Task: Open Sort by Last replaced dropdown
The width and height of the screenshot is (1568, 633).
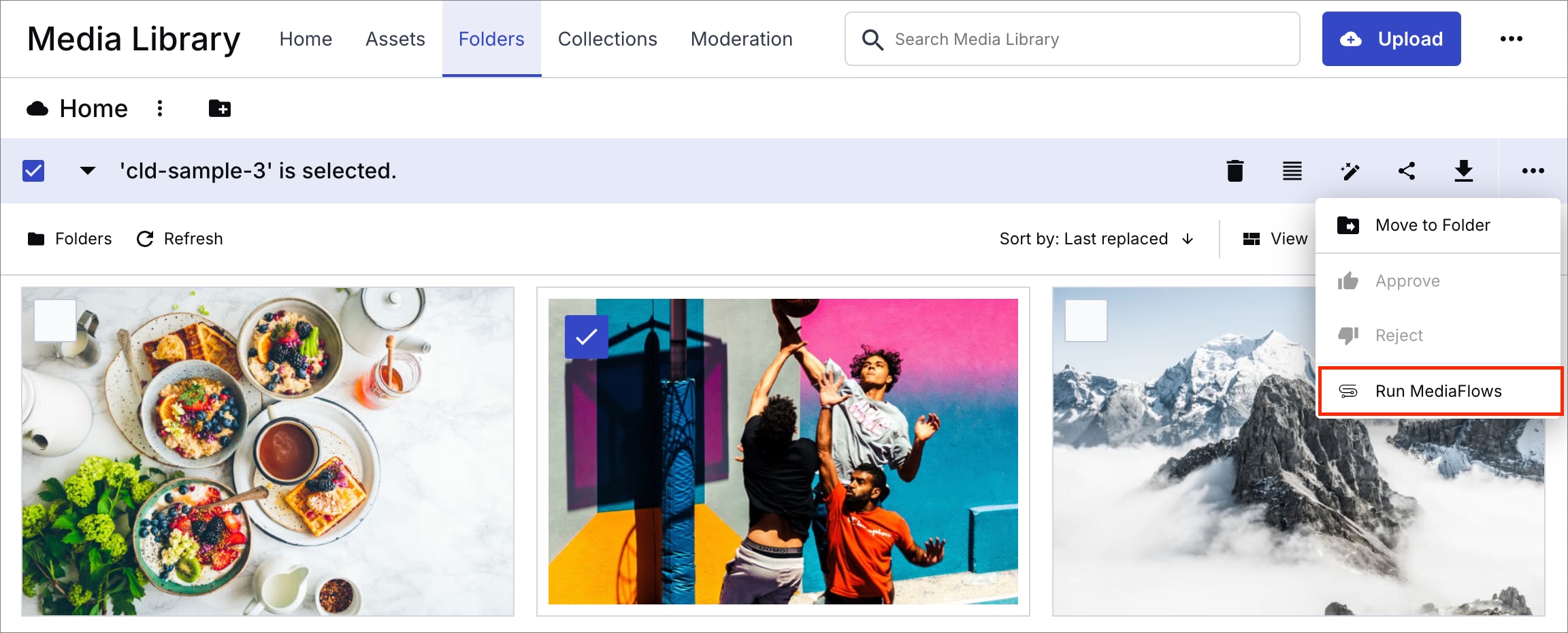Action: point(1096,239)
